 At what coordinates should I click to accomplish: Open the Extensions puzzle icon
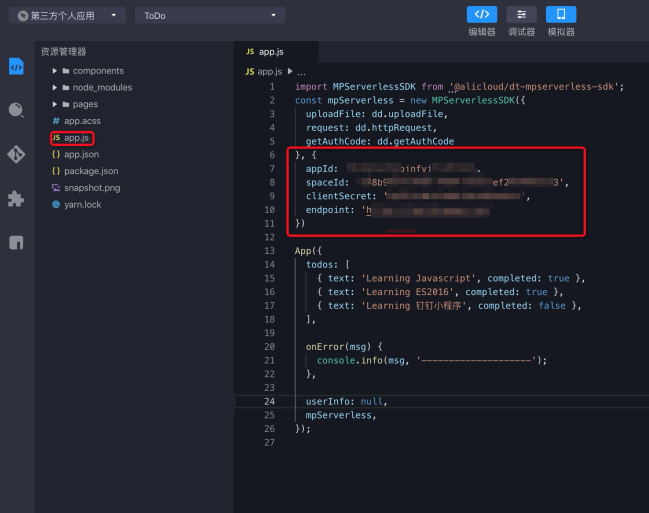pos(16,199)
